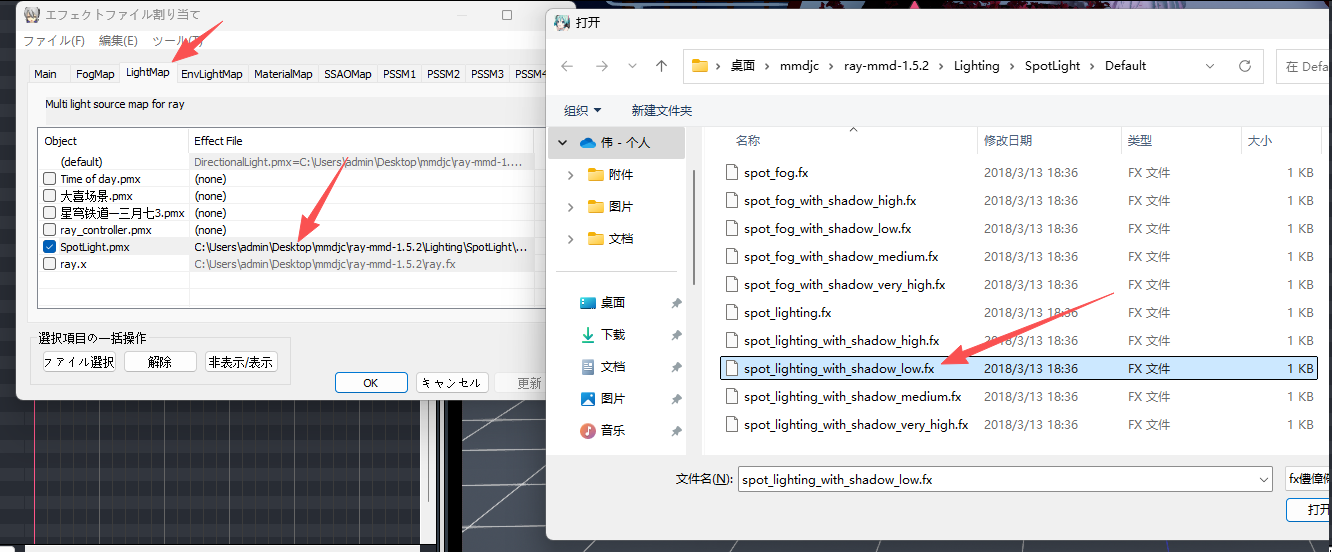Open pinned 文档 quick access item
The width and height of the screenshot is (1332, 552).
tap(603, 367)
